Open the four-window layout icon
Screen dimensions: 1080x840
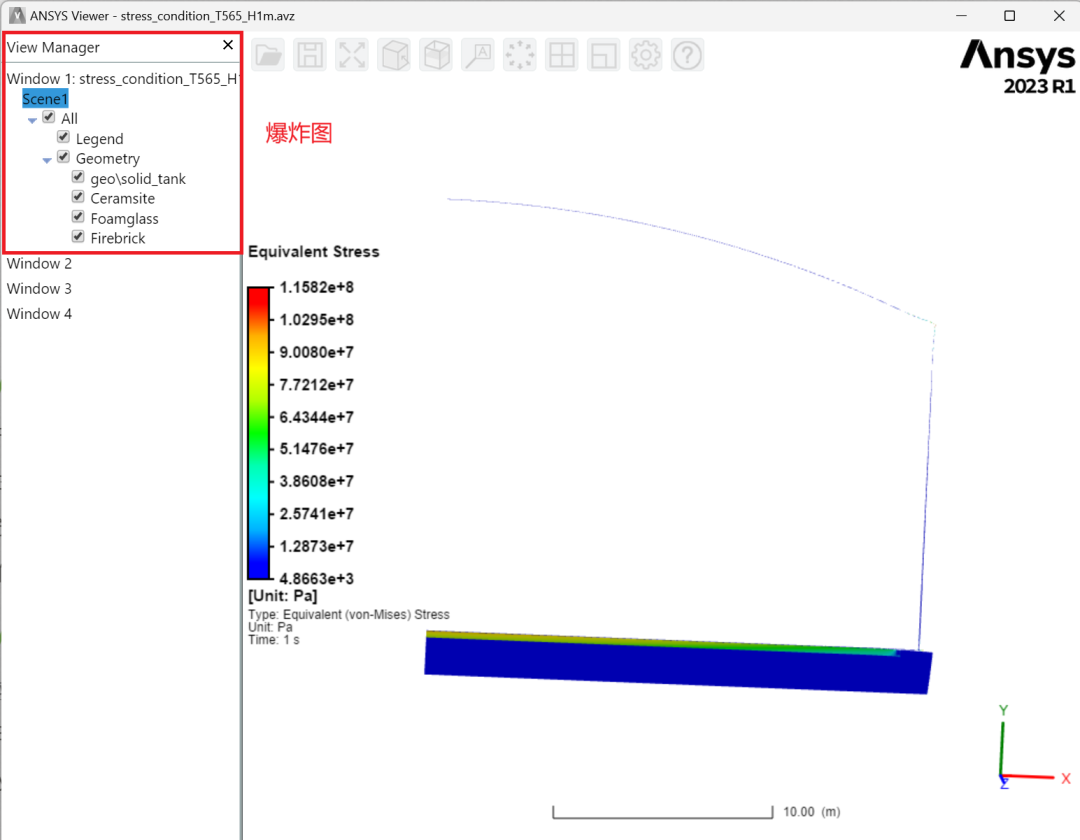tap(561, 55)
